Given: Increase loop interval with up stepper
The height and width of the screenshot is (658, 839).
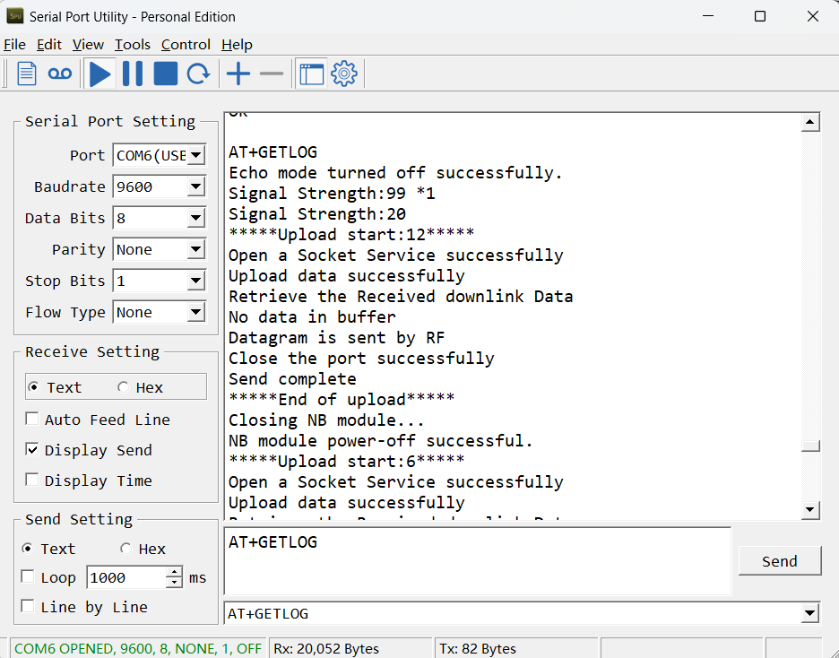Looking at the screenshot, I should (x=174, y=572).
